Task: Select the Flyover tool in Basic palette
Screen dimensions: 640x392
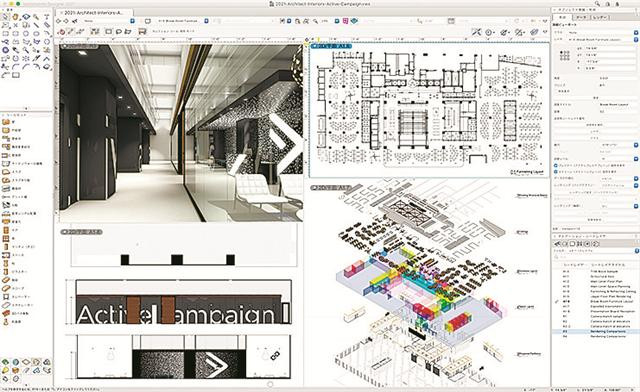Action: (x=26, y=17)
